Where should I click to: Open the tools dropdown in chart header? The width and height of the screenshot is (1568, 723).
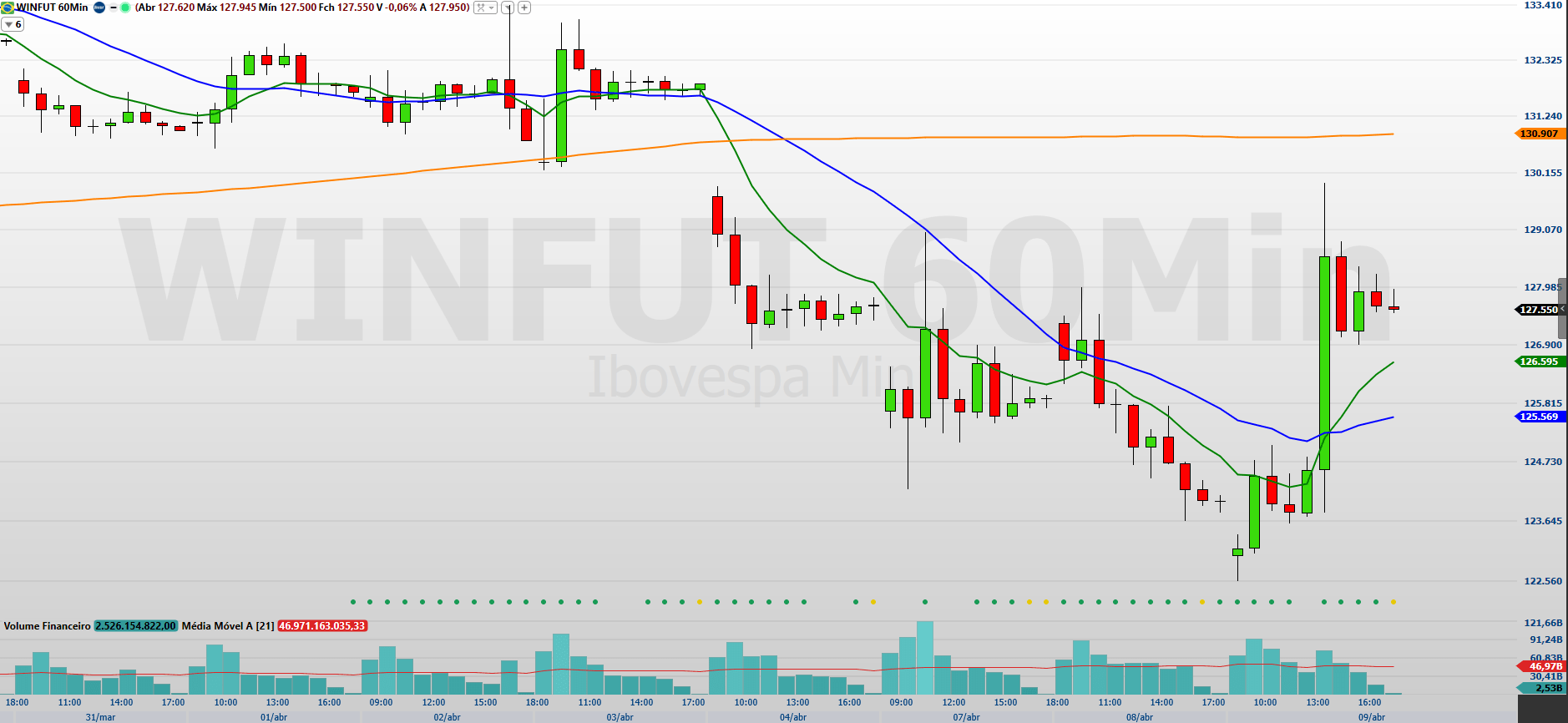[484, 8]
